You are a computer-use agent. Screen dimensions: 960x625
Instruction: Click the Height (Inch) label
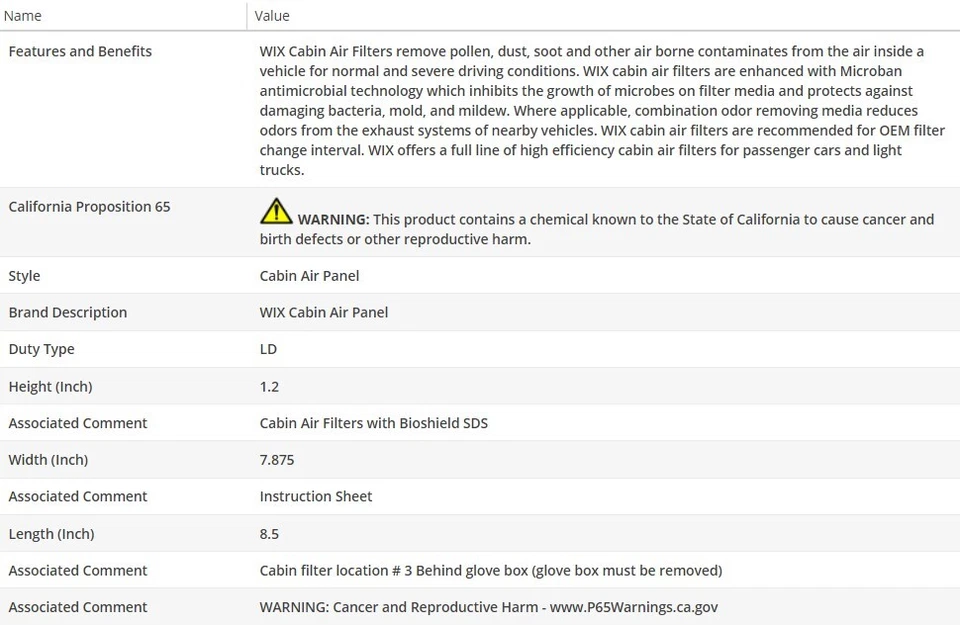tap(50, 386)
